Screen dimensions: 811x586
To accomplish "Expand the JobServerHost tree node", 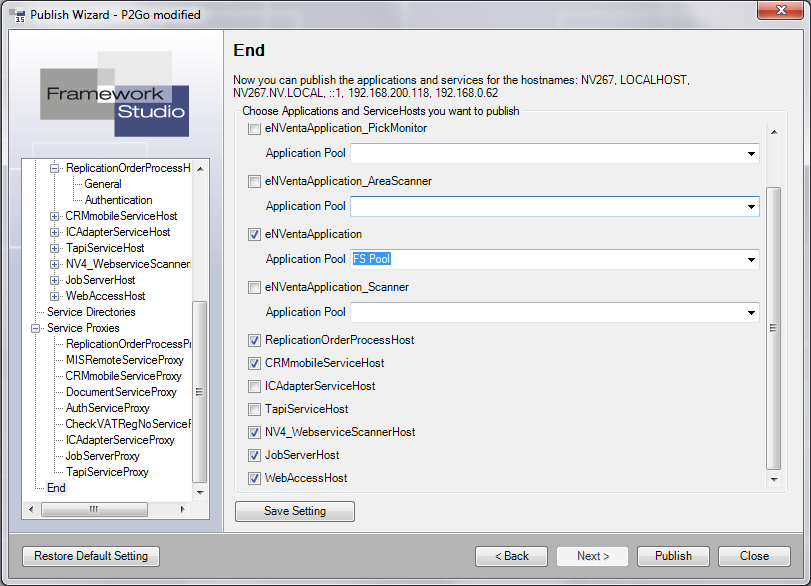I will click(54, 280).
